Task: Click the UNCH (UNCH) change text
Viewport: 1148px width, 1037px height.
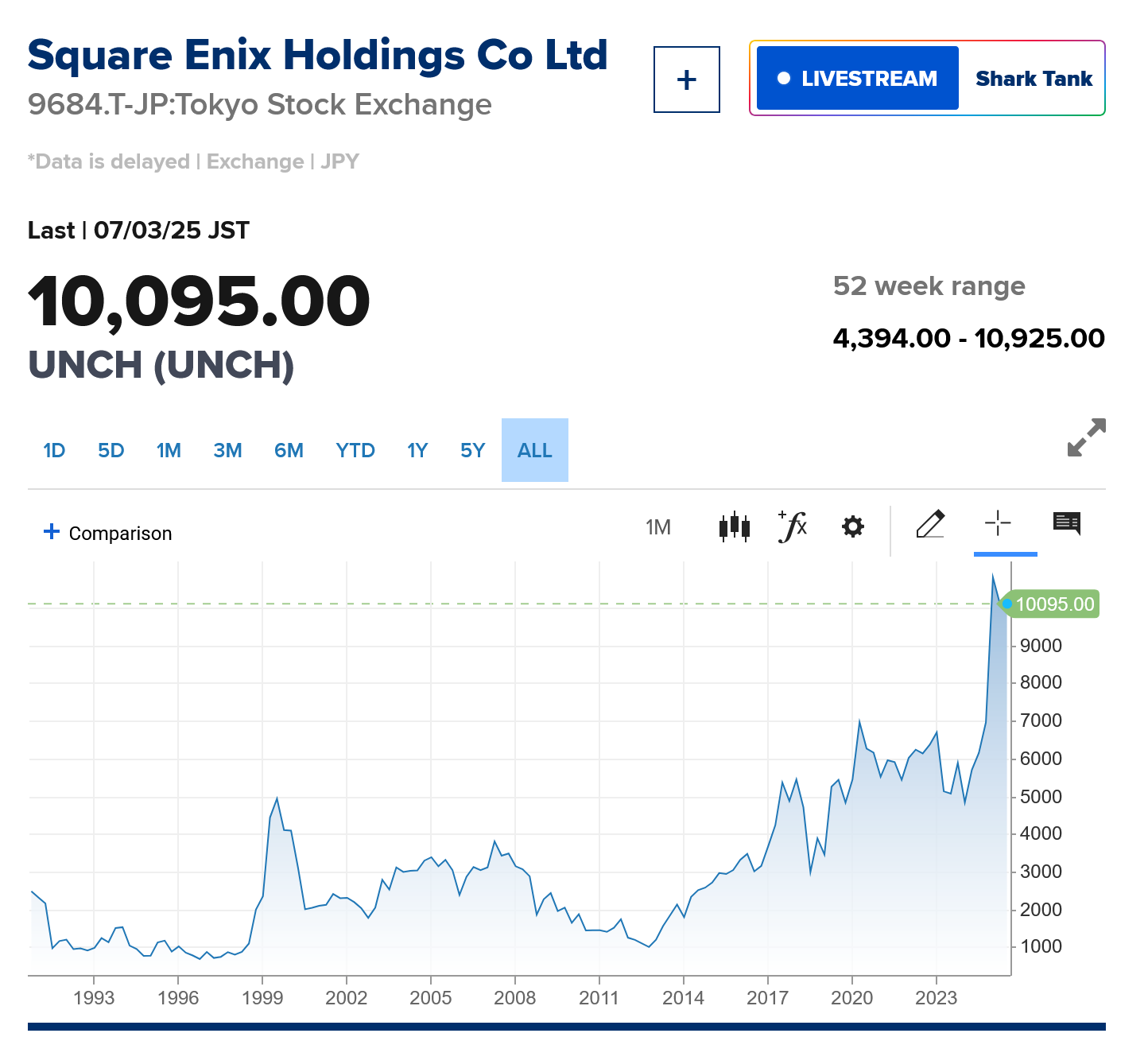Action: pos(161,365)
